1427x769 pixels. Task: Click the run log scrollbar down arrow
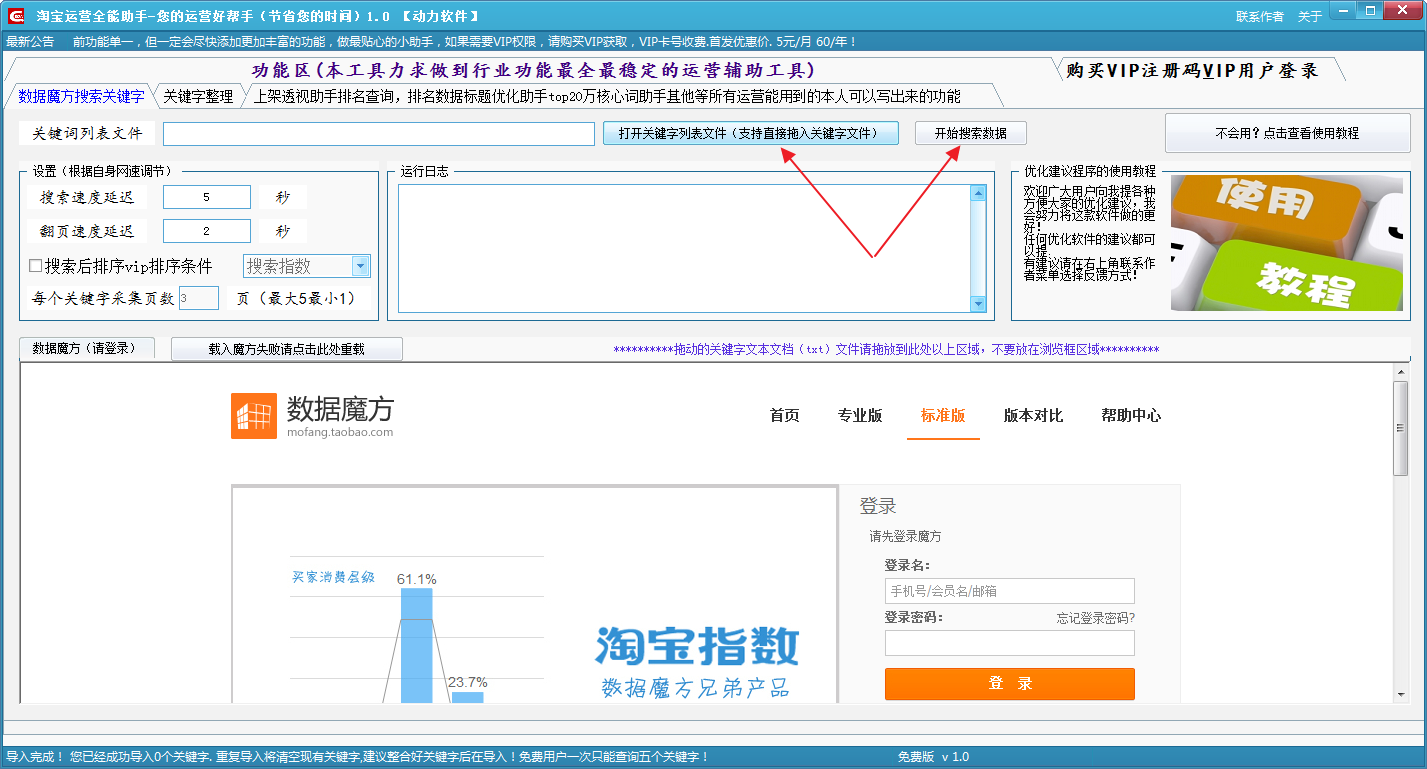[978, 304]
